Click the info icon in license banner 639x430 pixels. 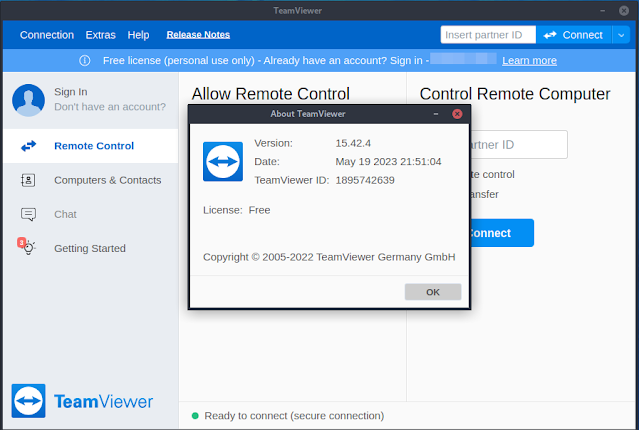pyautogui.click(x=85, y=61)
